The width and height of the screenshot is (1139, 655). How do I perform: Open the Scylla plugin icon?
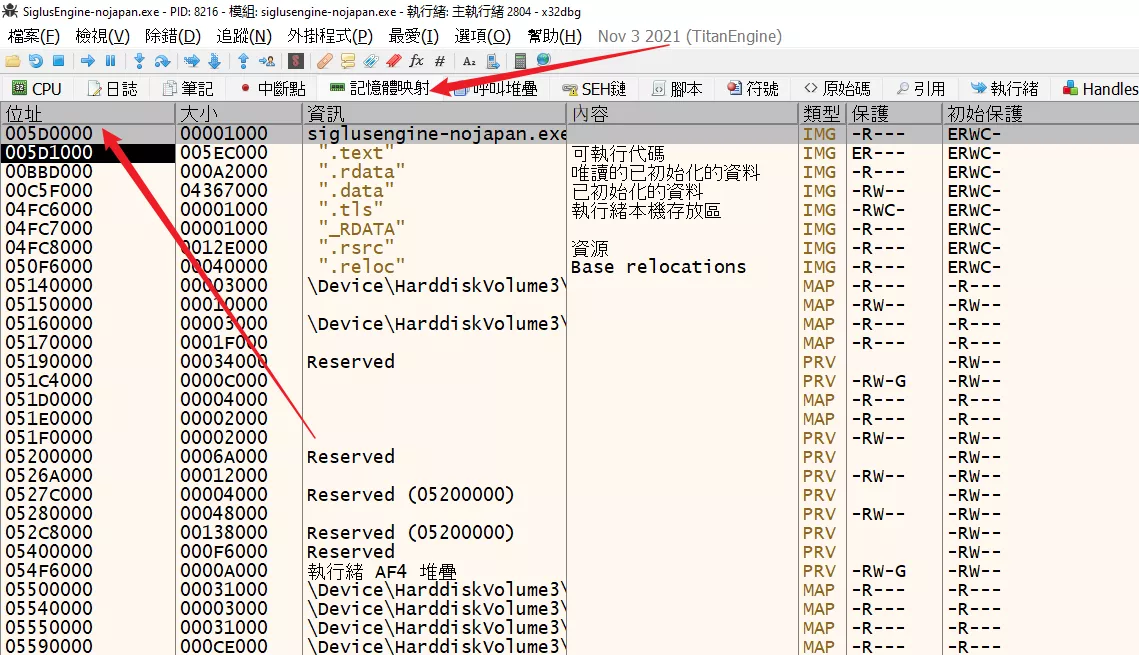coord(296,61)
